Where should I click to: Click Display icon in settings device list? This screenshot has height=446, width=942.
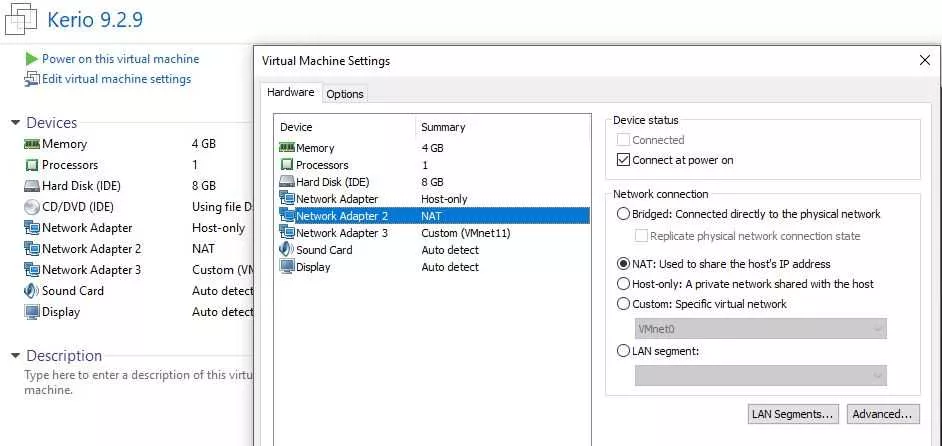click(x=287, y=267)
